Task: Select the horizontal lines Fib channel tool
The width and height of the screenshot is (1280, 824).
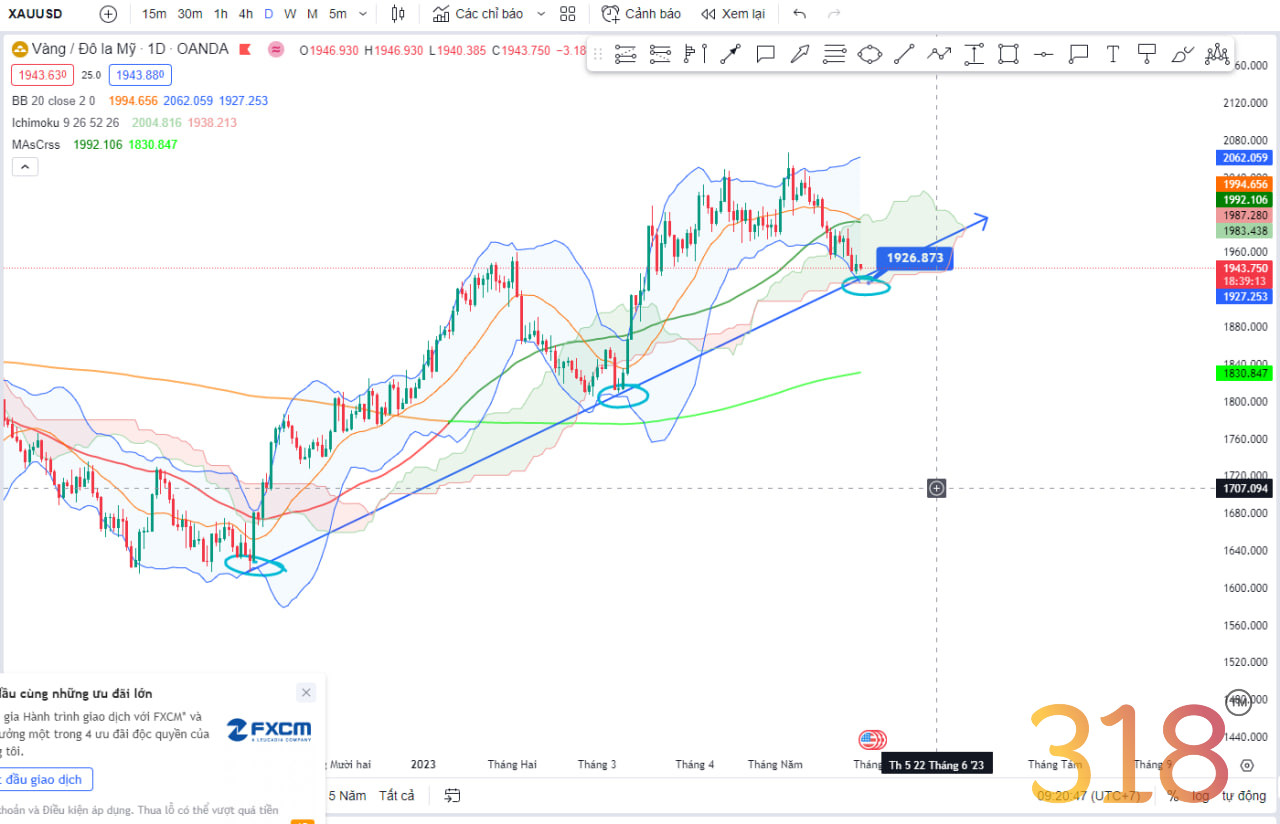Action: 835,54
